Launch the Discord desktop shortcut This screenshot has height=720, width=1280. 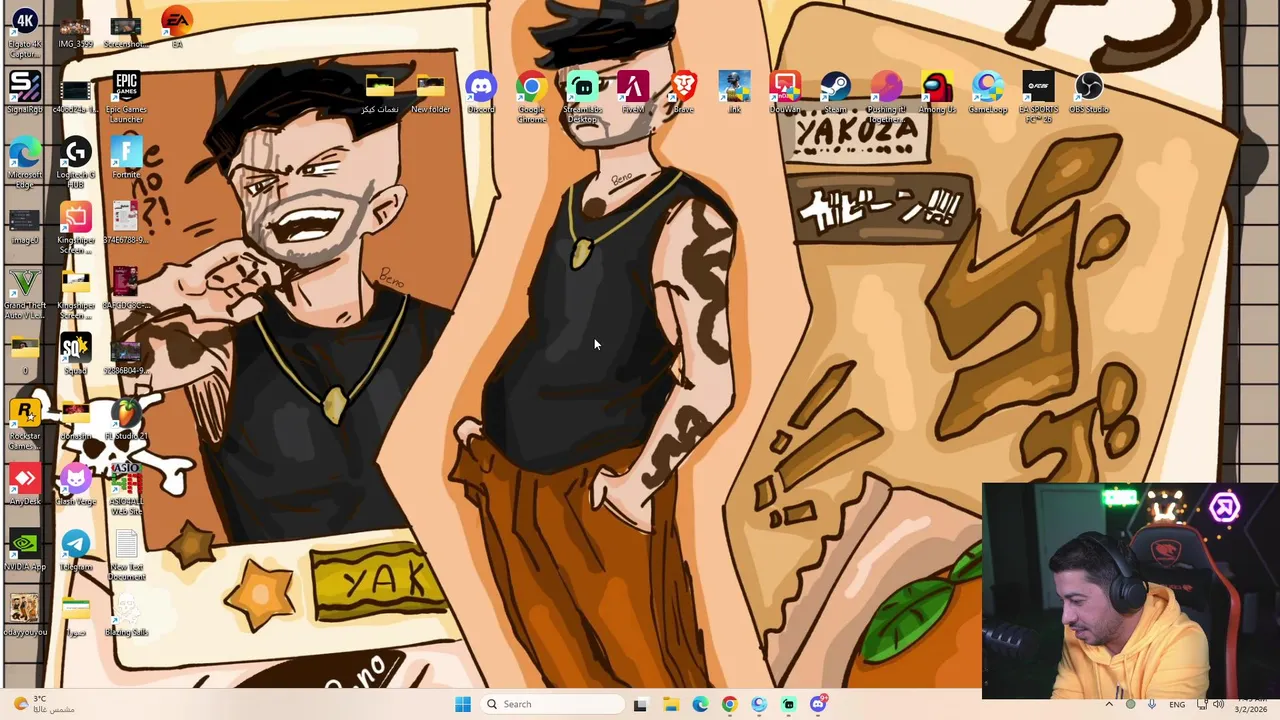click(x=481, y=93)
